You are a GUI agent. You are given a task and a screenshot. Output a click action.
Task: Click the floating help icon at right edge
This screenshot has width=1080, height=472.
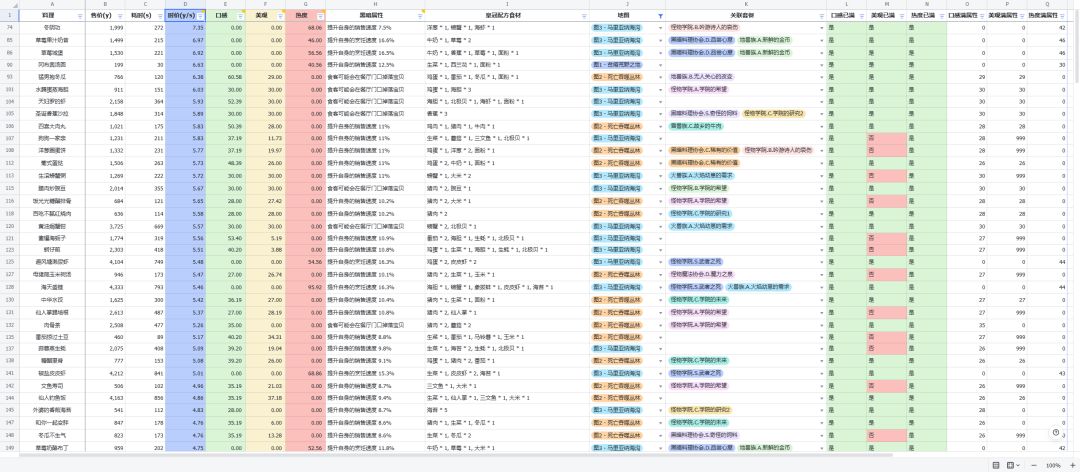1056,432
